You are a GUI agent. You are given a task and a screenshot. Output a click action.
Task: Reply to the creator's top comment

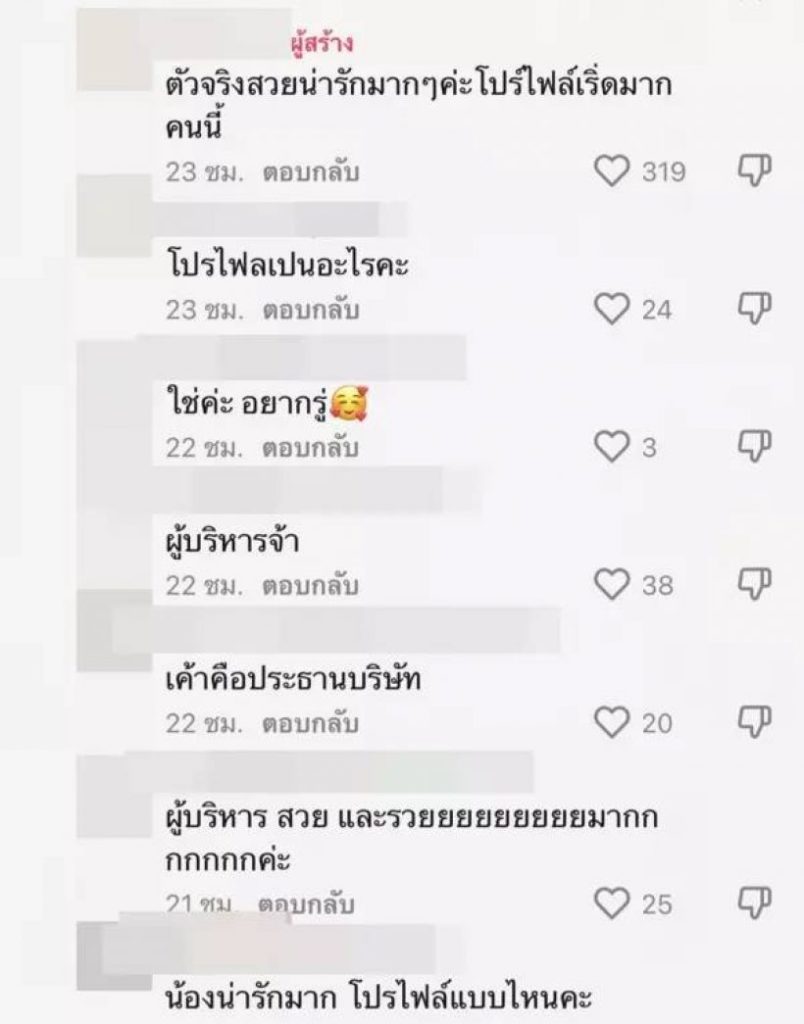coord(310,173)
